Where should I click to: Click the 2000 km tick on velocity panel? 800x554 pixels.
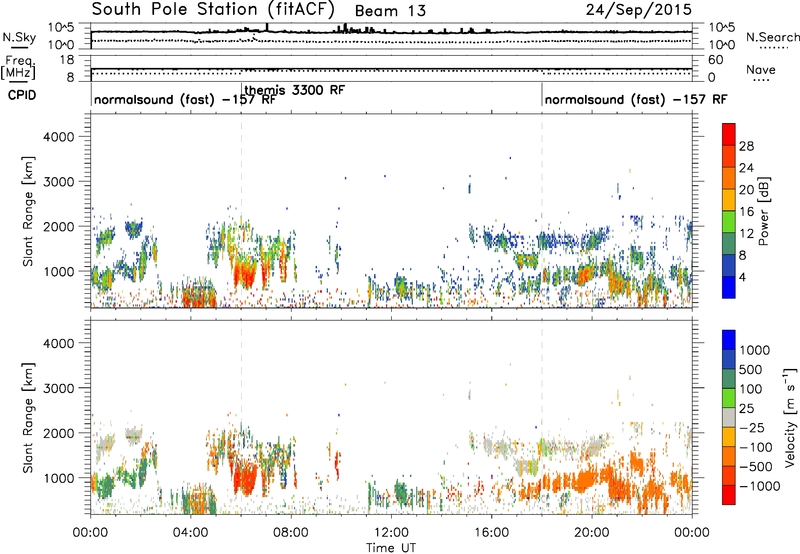(58, 433)
